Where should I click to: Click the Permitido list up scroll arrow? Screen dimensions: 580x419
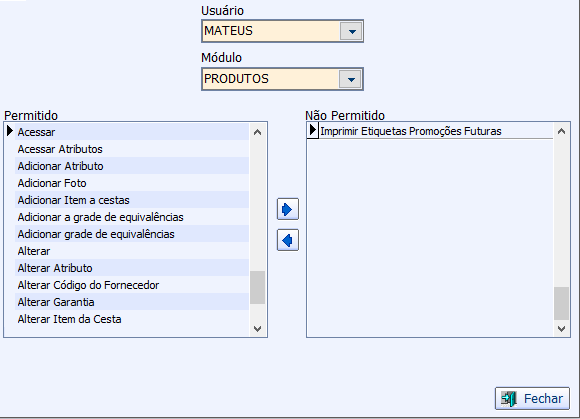pyautogui.click(x=257, y=132)
